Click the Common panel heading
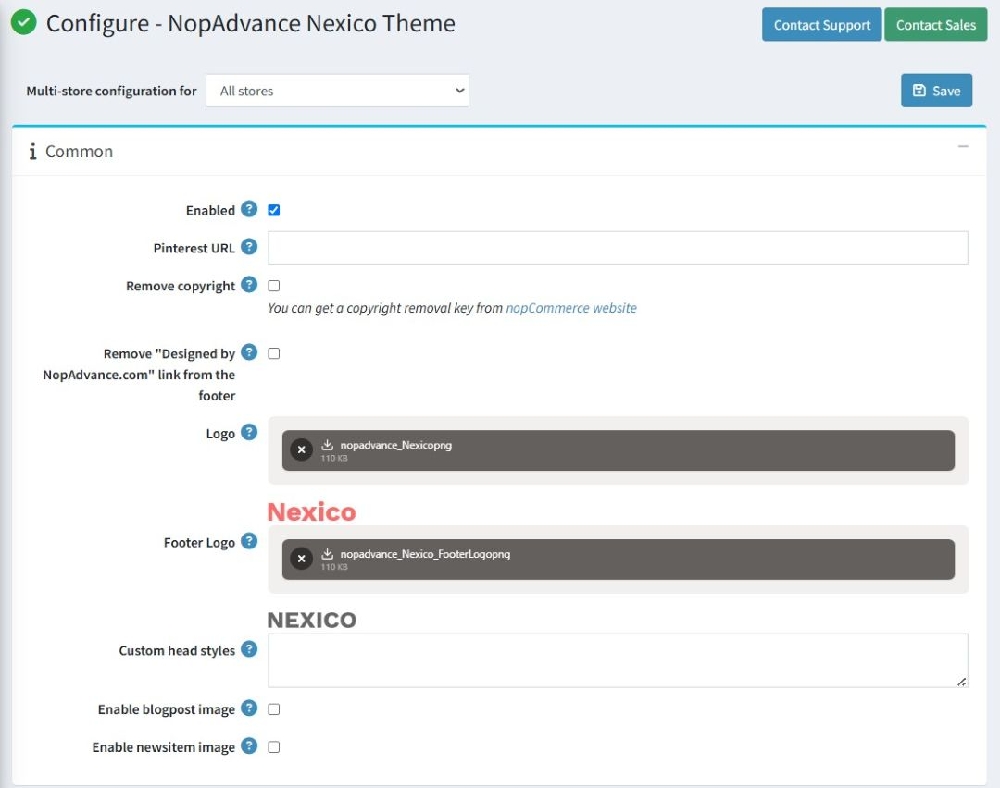Screen dimensions: 1000x788 click(78, 151)
